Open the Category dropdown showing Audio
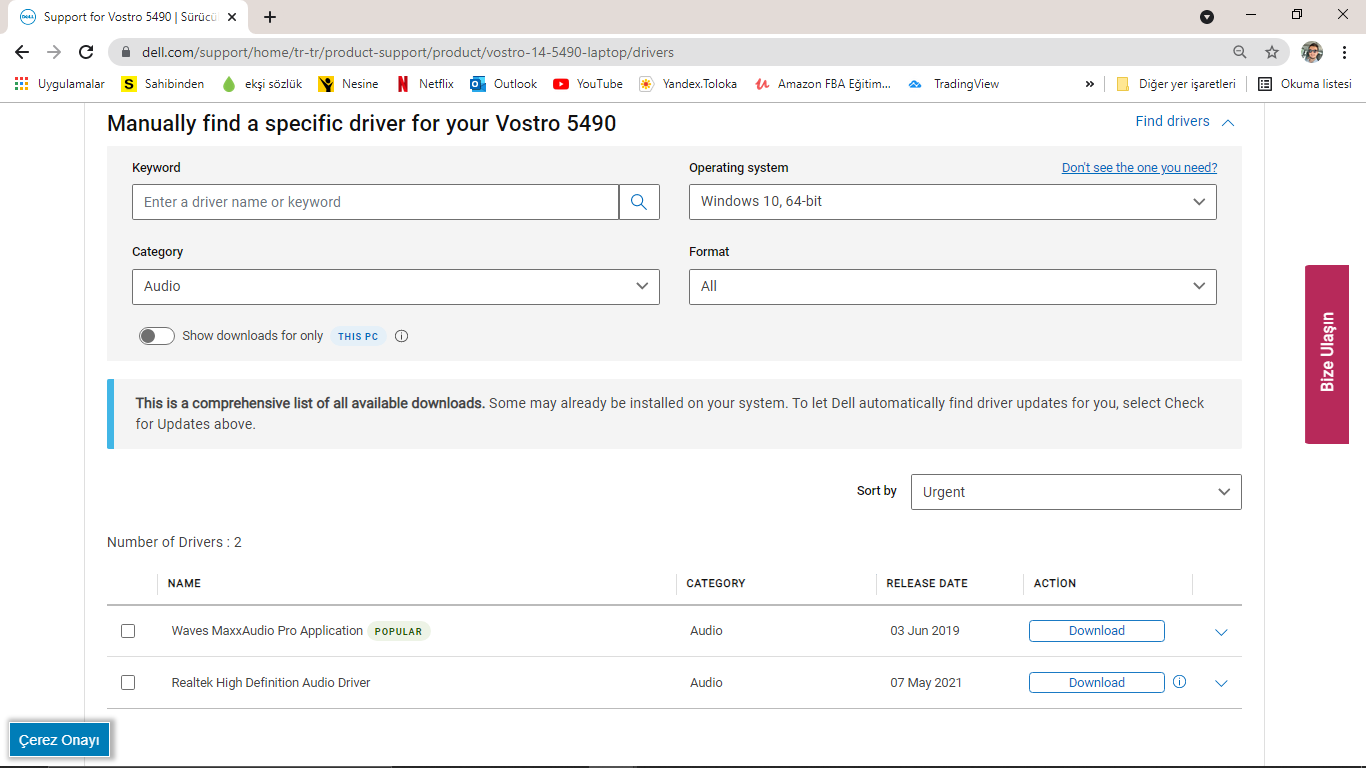Viewport: 1366px width, 768px height. coord(395,286)
